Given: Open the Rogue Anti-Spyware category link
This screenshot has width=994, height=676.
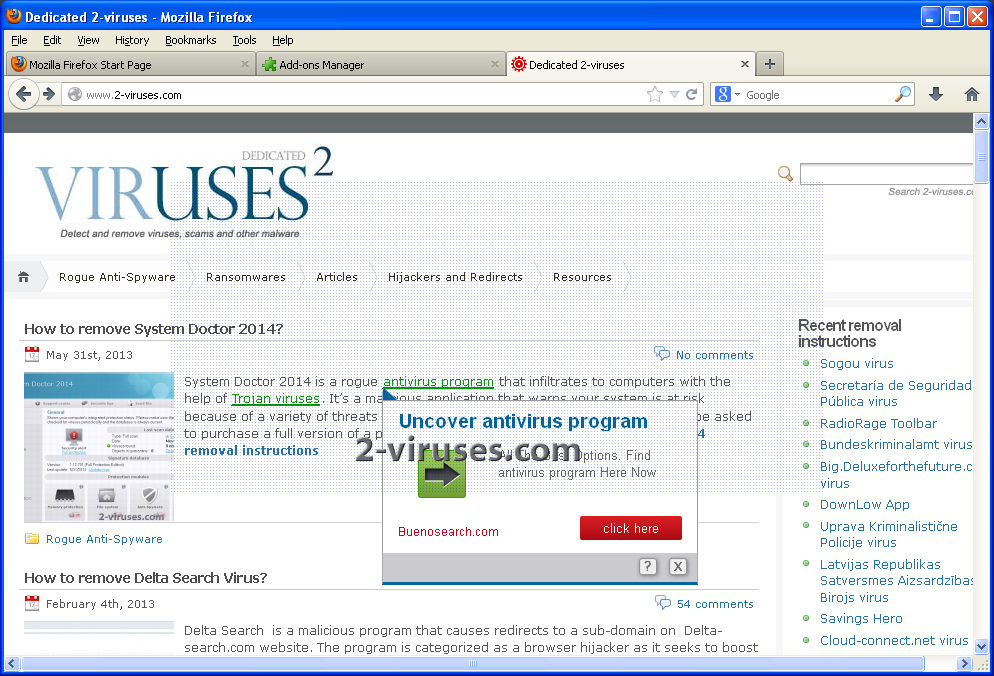Looking at the screenshot, I should (x=104, y=539).
